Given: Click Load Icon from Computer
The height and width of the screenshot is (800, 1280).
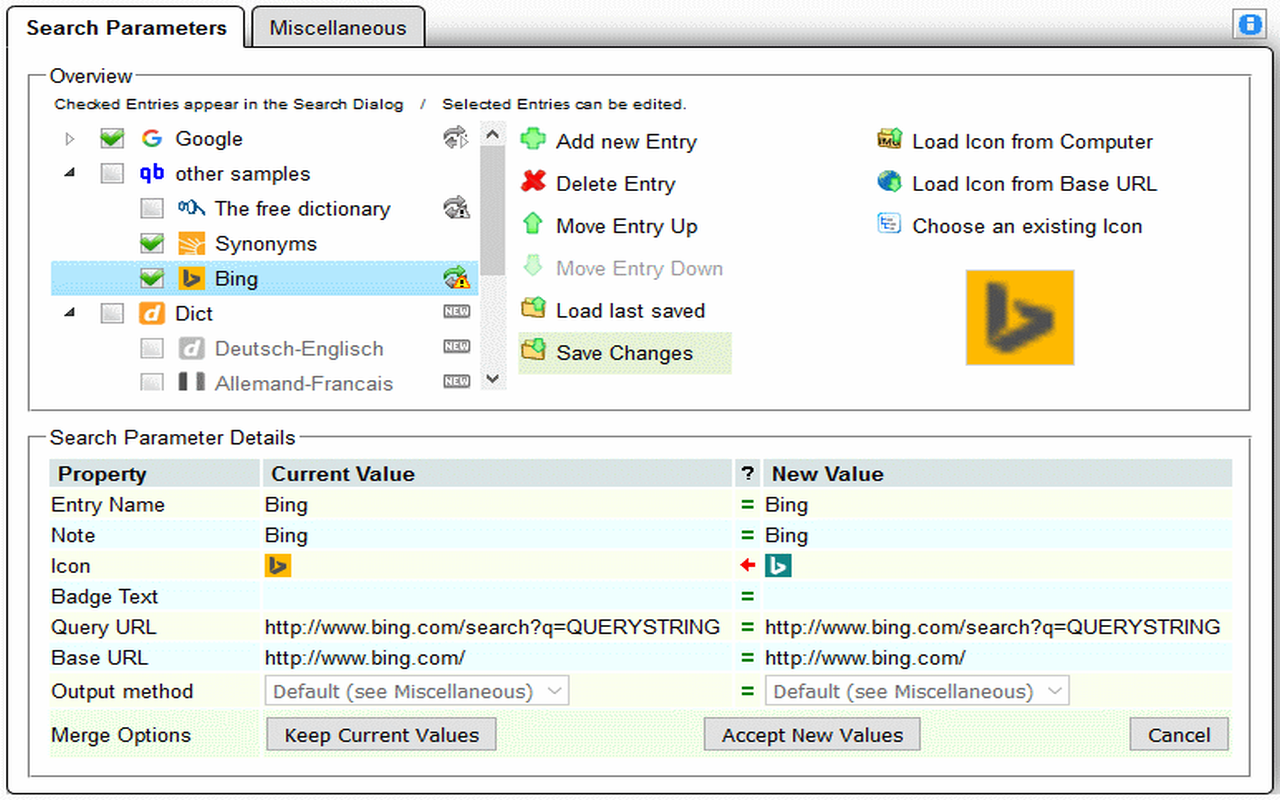Looking at the screenshot, I should point(1032,142).
